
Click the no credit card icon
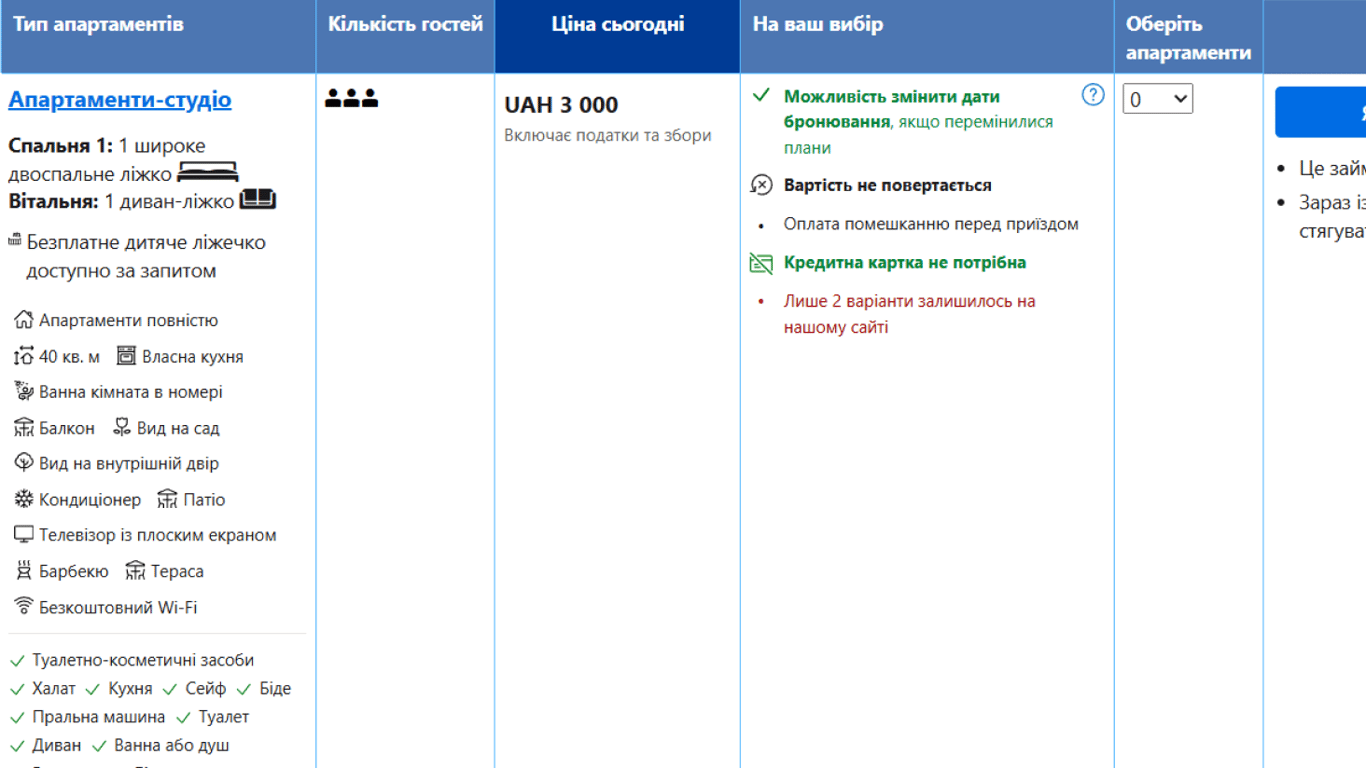[x=762, y=263]
